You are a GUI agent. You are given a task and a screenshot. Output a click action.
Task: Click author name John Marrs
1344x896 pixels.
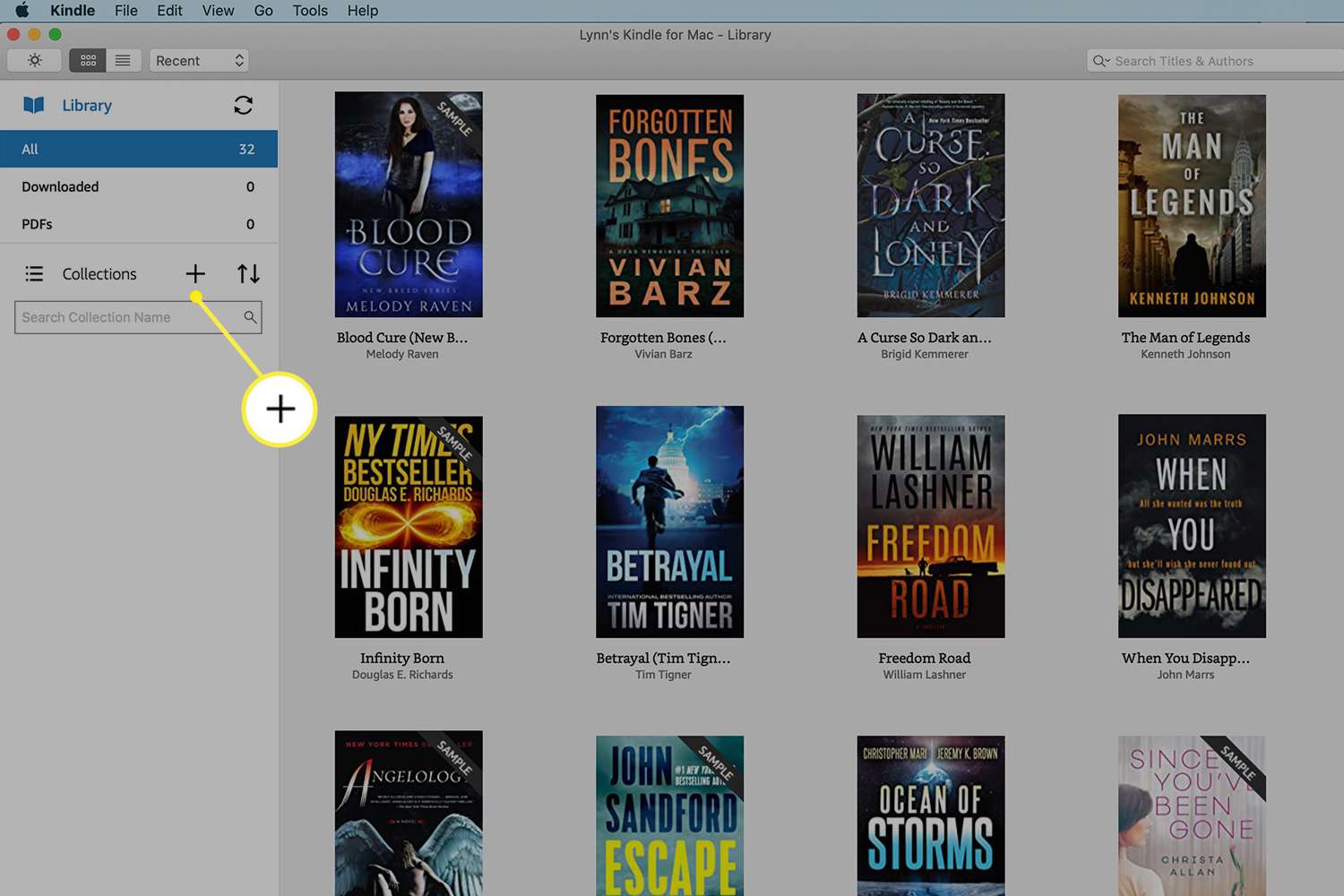click(x=1185, y=676)
